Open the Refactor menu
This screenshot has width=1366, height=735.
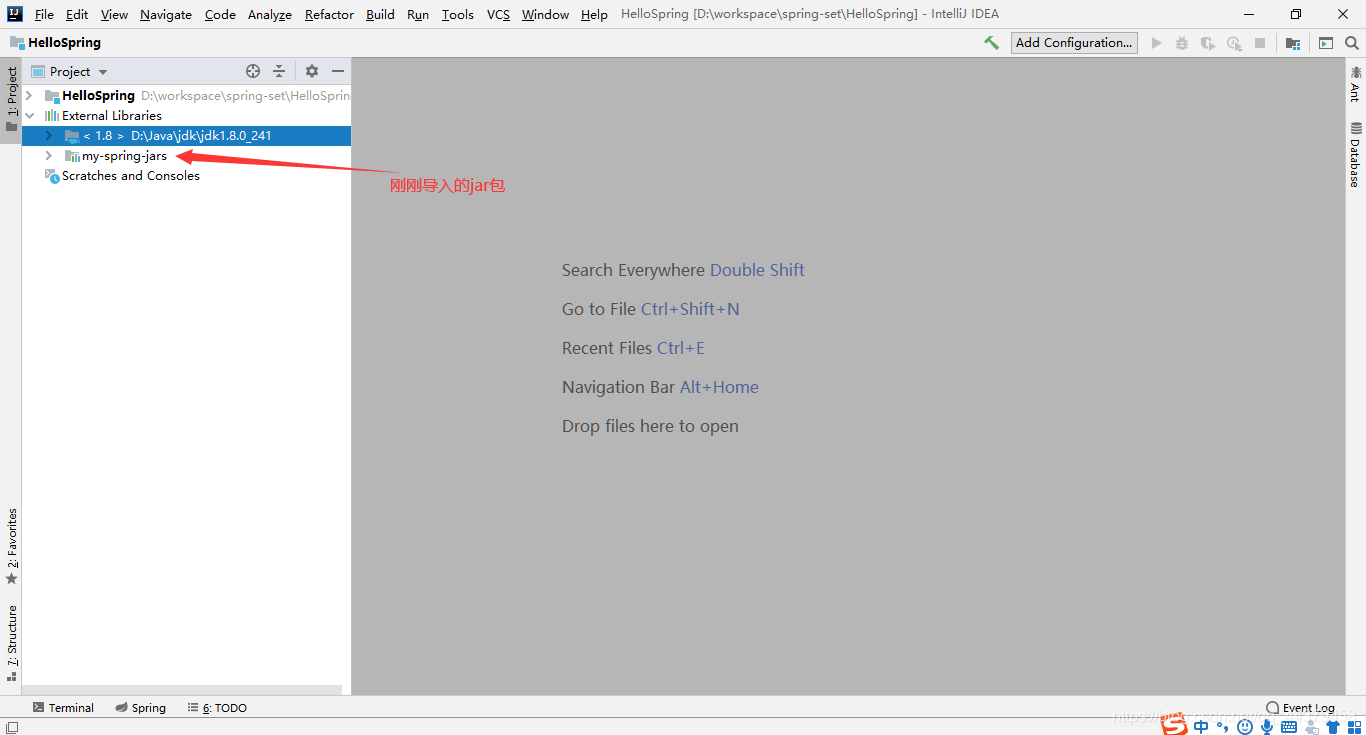329,14
